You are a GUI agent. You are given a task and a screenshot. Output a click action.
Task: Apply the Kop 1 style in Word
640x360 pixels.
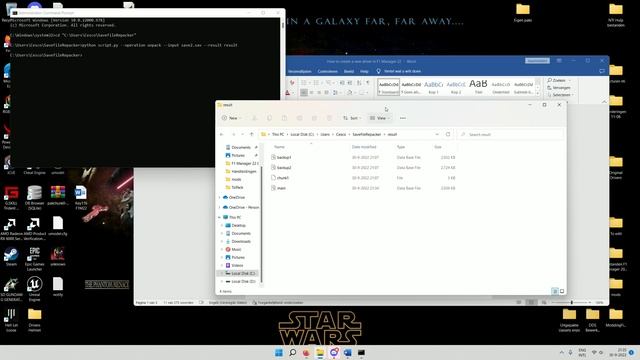(433, 87)
